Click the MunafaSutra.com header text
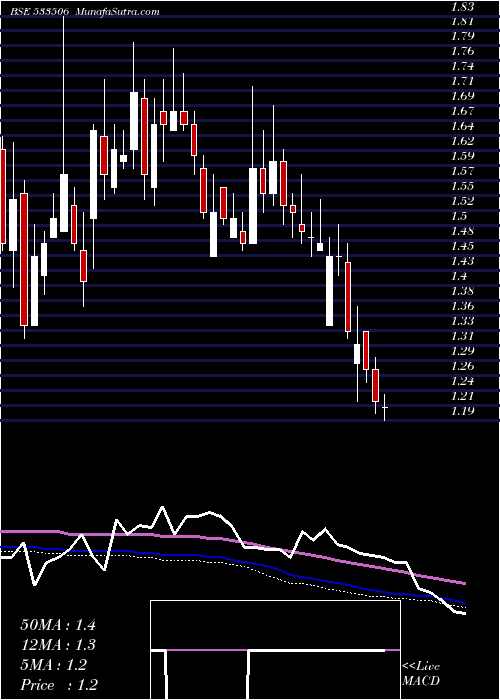 click(118, 12)
